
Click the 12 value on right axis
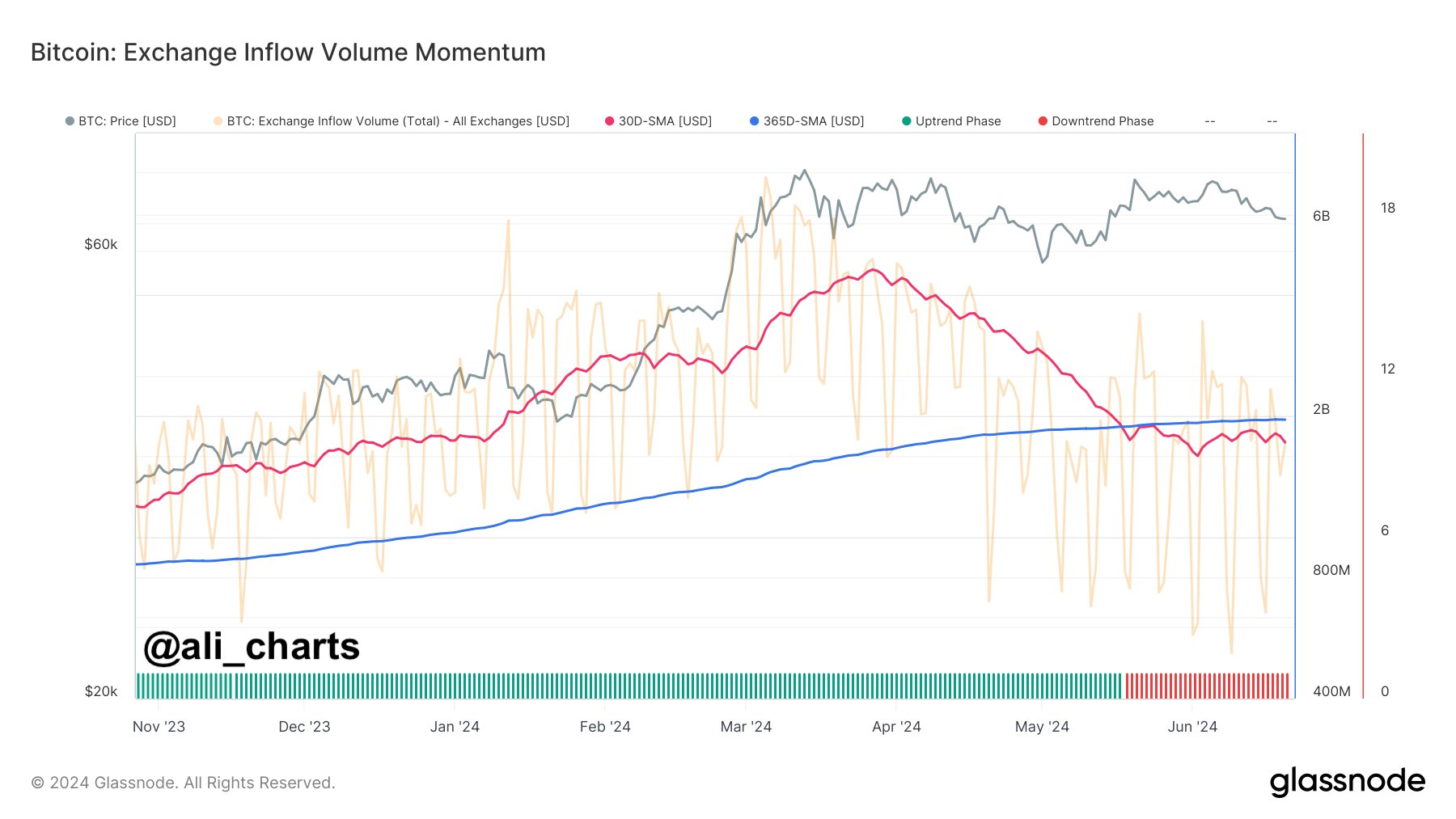(1388, 369)
